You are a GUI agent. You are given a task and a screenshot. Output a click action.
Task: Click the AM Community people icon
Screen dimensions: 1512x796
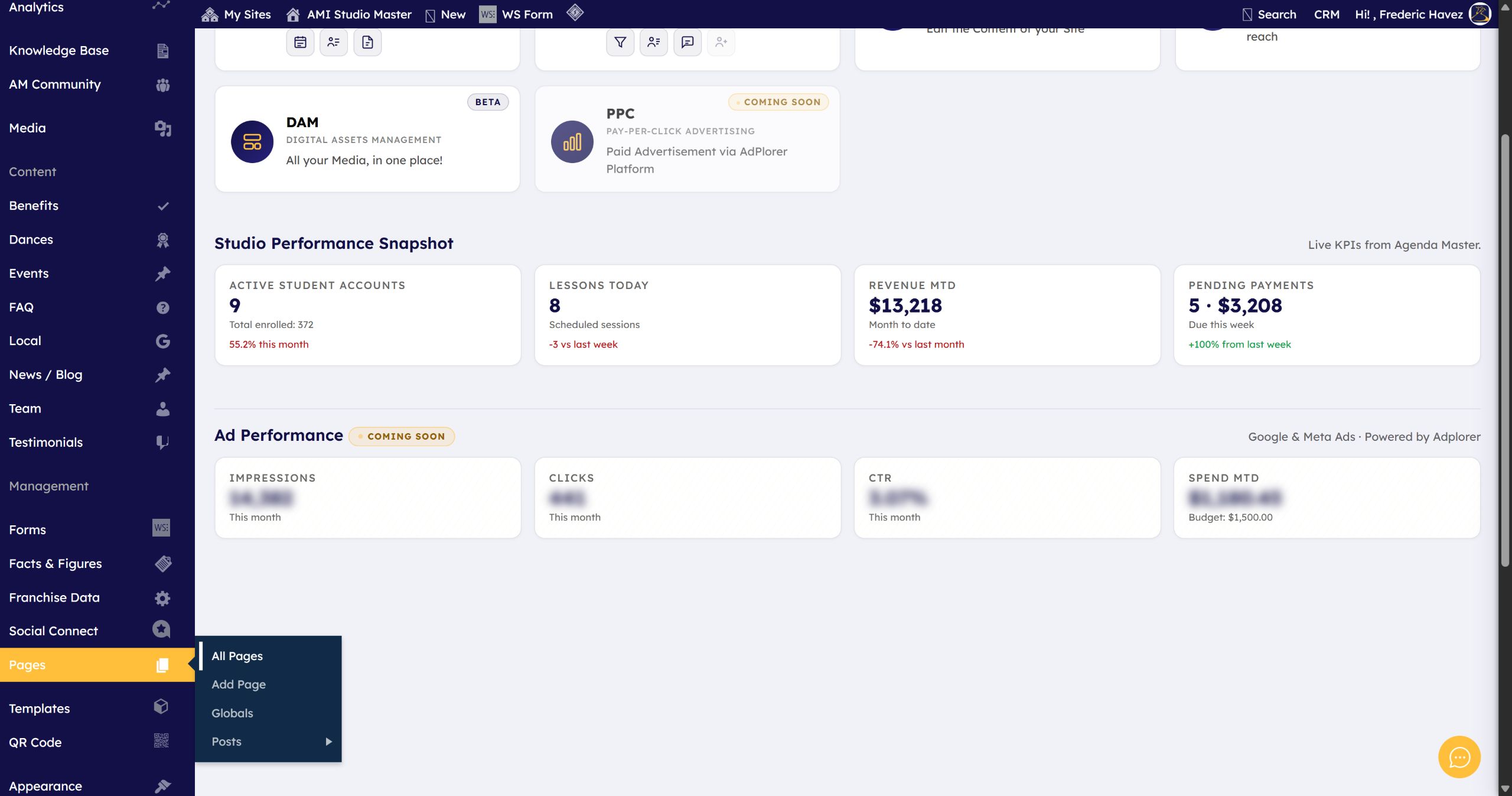[x=162, y=85]
